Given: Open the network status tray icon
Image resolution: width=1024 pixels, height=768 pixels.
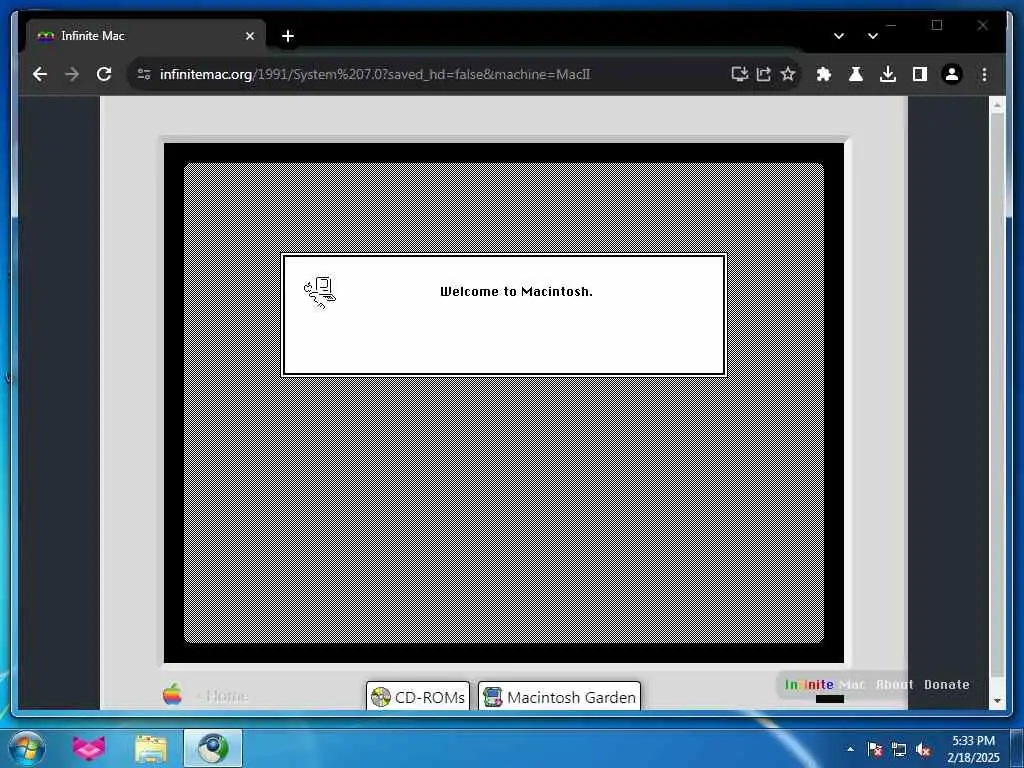Looking at the screenshot, I should click(x=899, y=749).
